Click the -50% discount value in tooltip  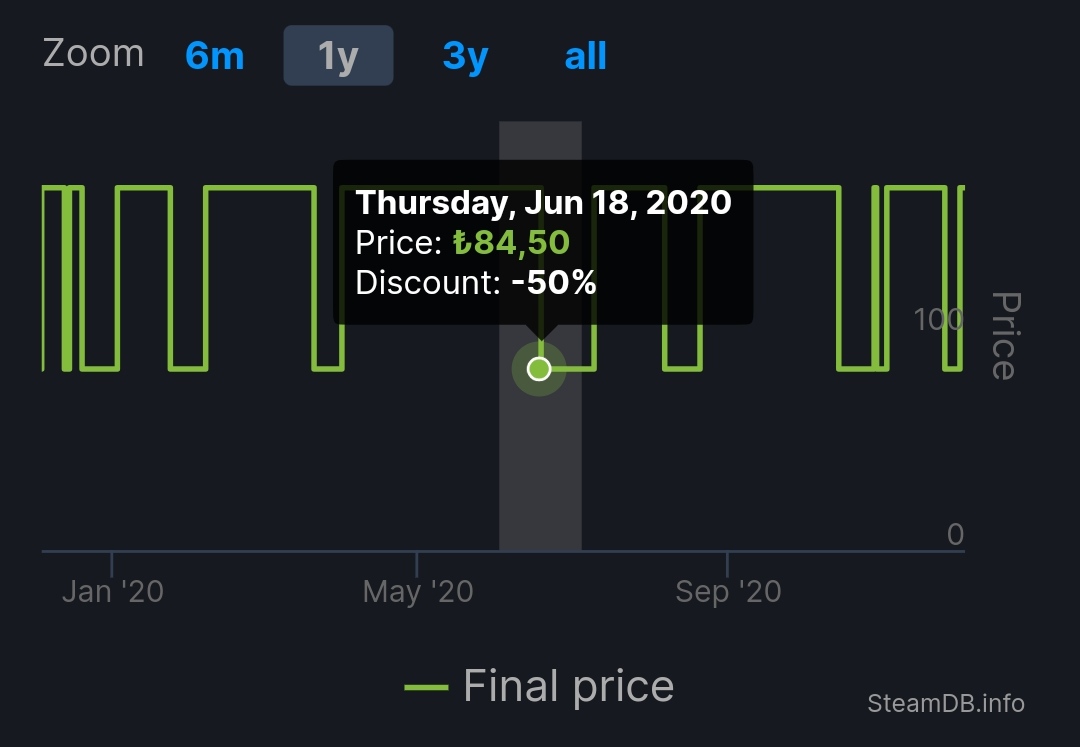pyautogui.click(x=553, y=283)
